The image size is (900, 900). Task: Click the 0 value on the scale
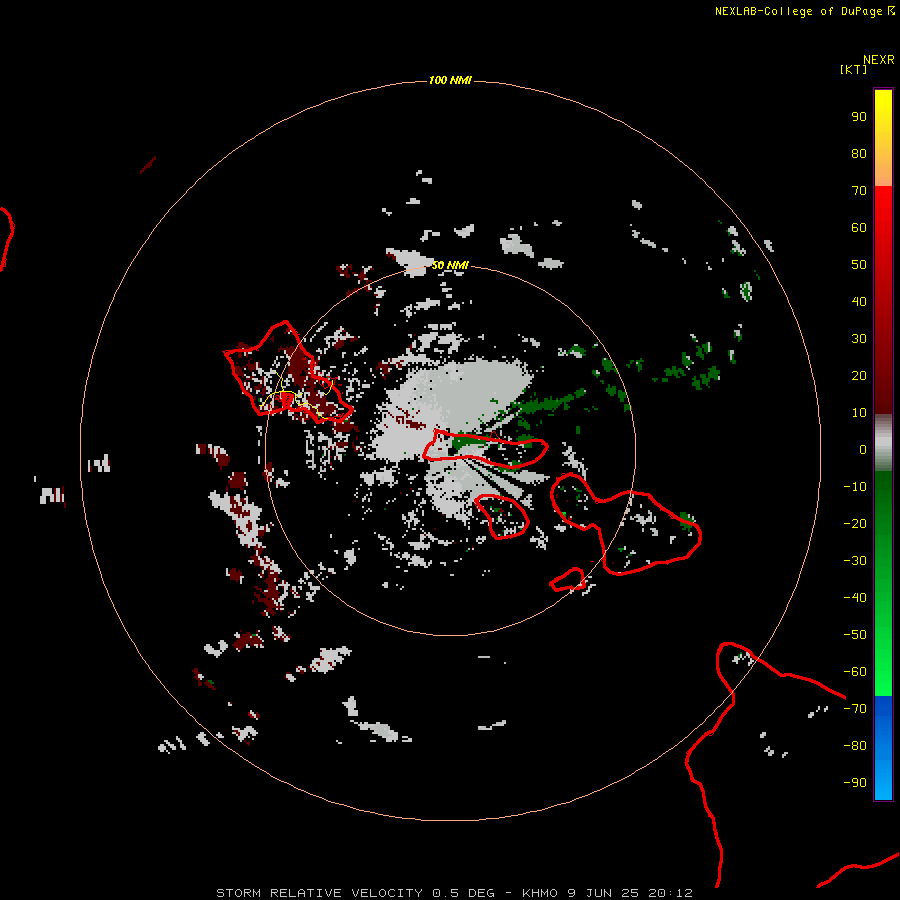pos(863,449)
